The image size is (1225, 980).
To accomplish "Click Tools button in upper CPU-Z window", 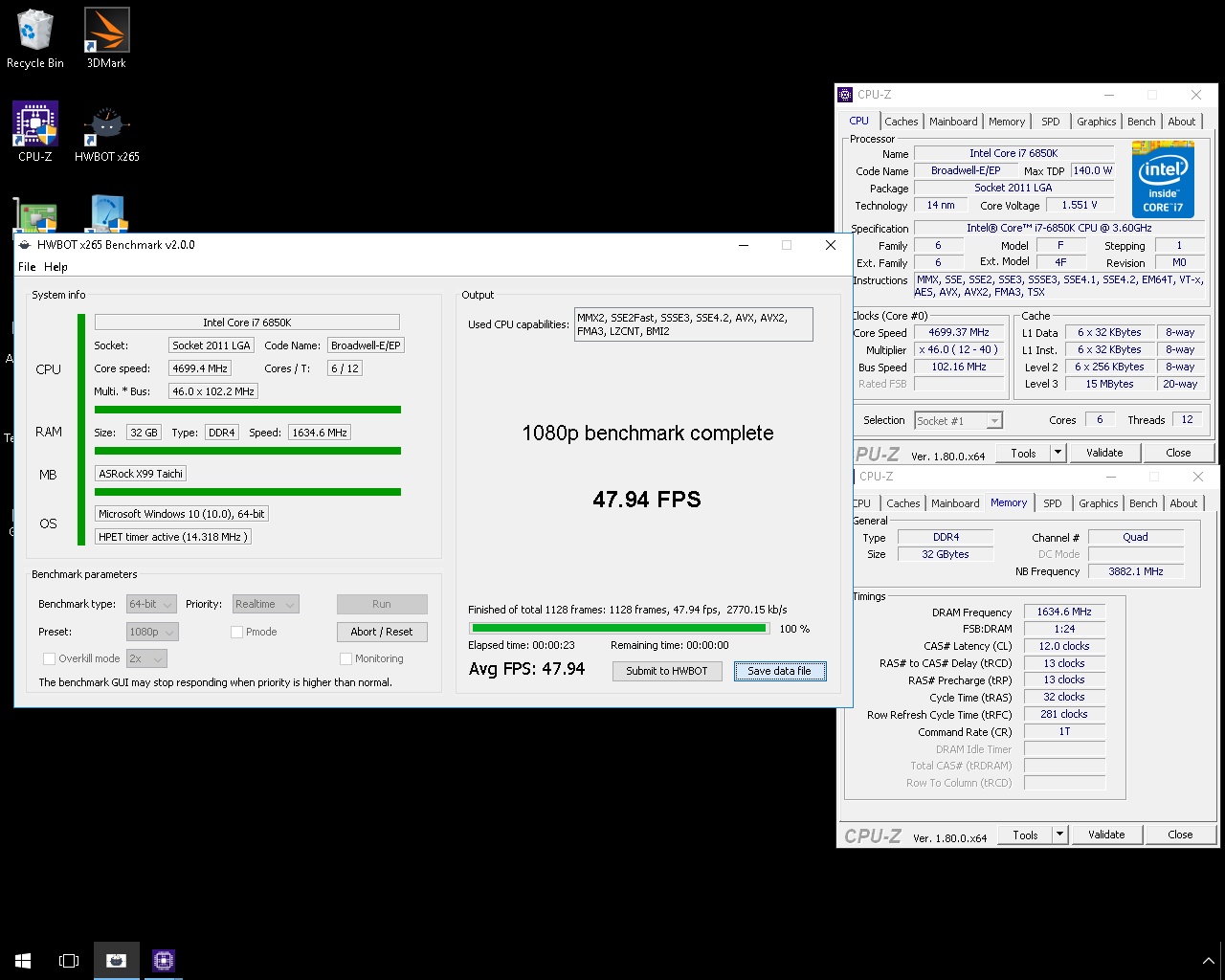I will click(x=1023, y=453).
